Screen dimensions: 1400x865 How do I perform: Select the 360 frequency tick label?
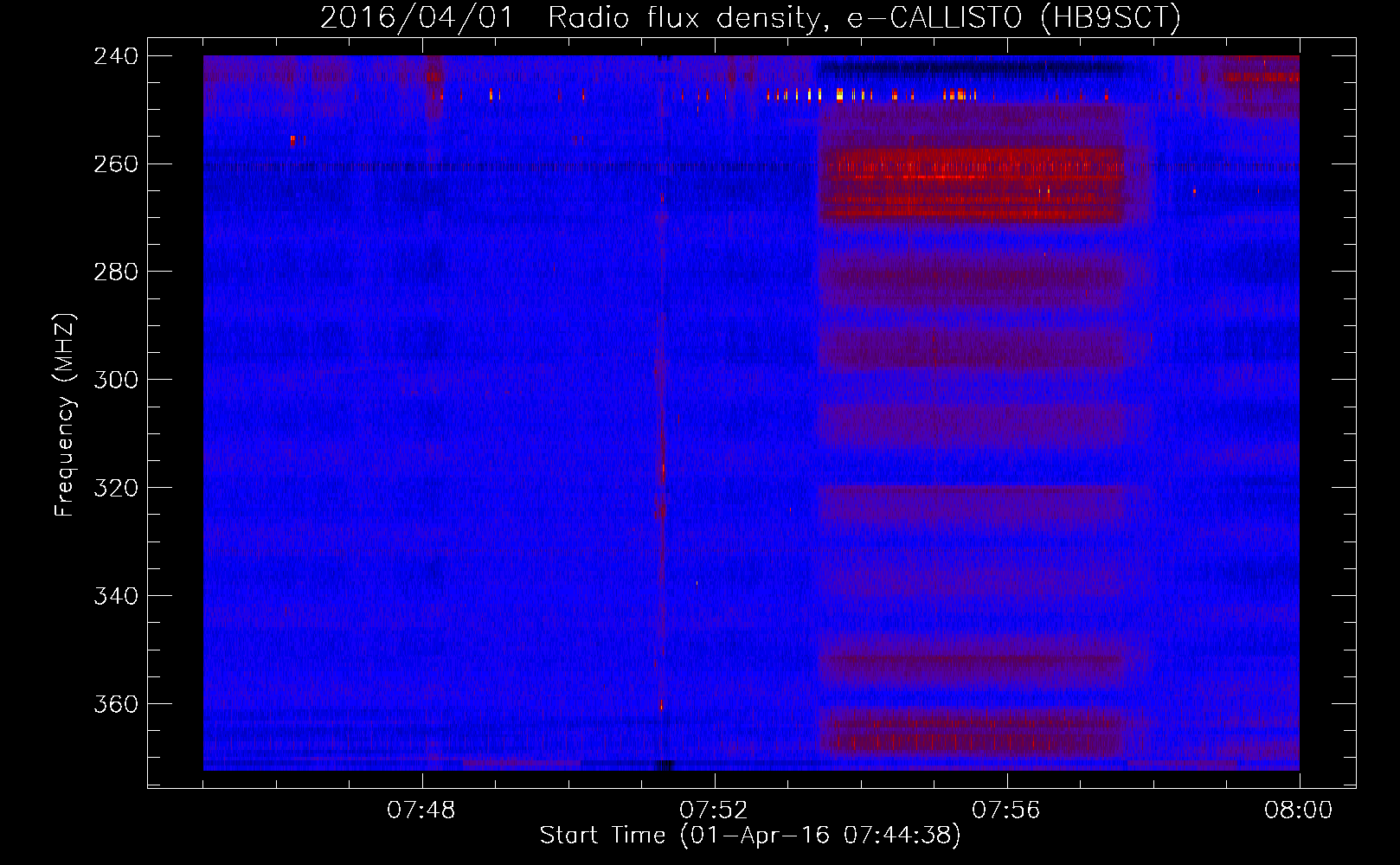(x=116, y=705)
